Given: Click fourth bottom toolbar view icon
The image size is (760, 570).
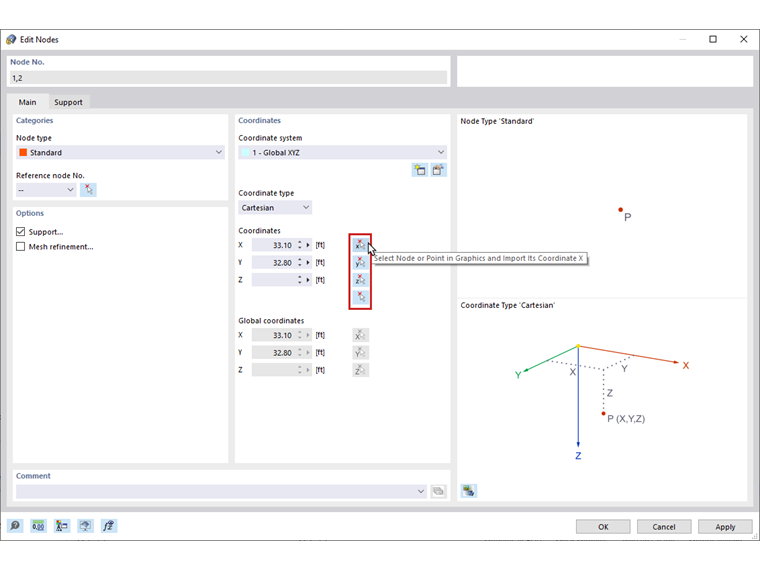Looking at the screenshot, I should tap(85, 526).
